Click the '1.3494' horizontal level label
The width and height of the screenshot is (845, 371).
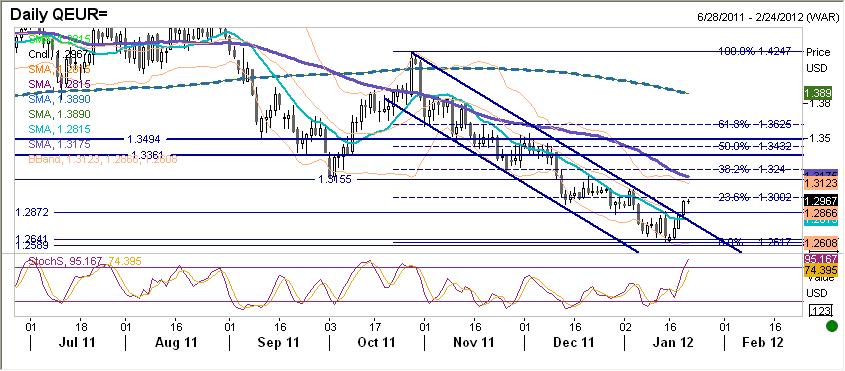point(144,139)
